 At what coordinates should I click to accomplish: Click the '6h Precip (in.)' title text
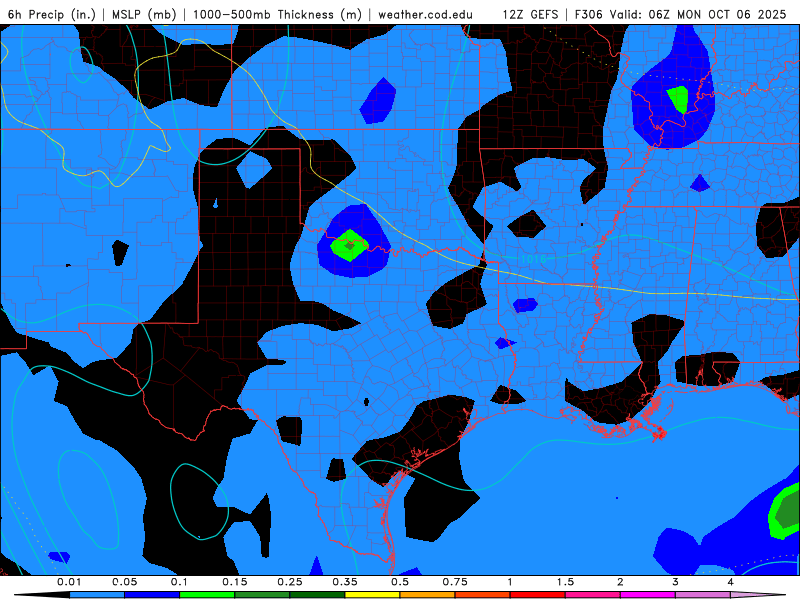pyautogui.click(x=52, y=14)
